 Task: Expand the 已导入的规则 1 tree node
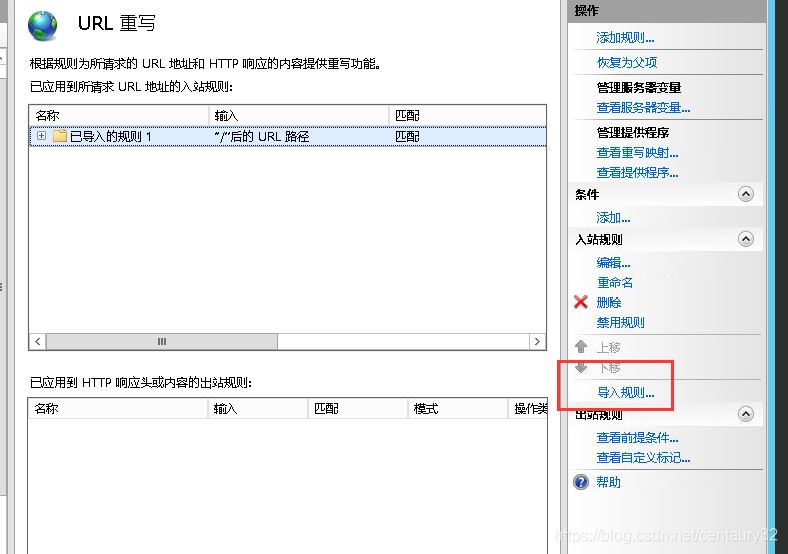click(42, 136)
